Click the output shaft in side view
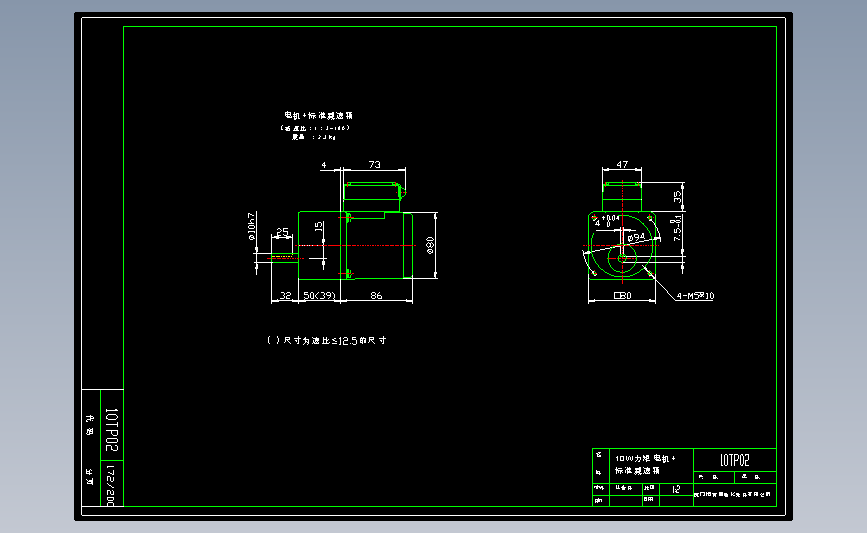Viewport: 867px width, 533px height. click(x=285, y=257)
